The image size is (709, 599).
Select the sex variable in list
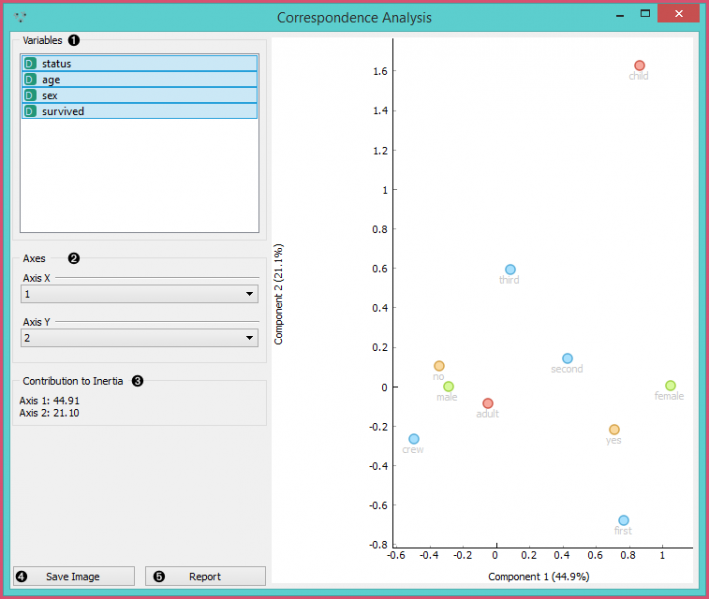click(x=139, y=95)
